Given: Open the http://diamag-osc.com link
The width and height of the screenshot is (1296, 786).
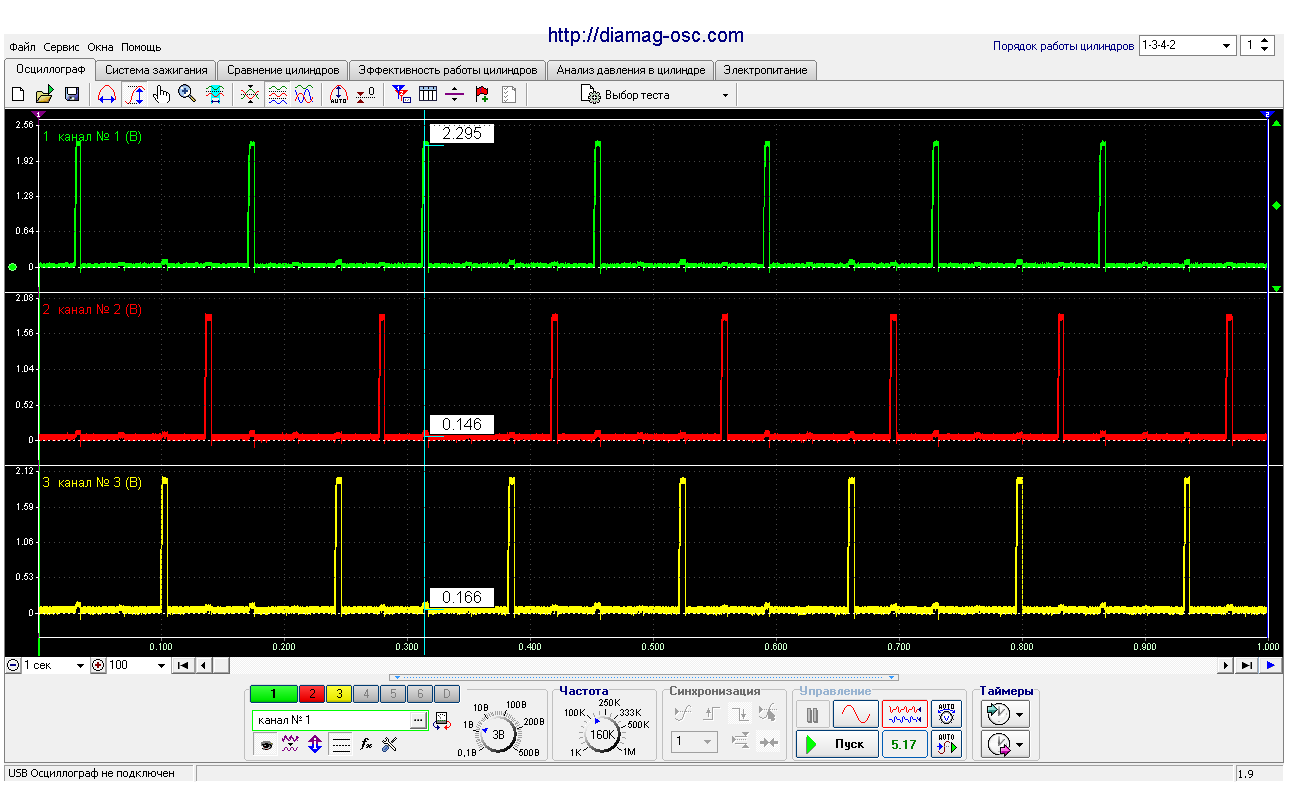Looking at the screenshot, I should click(x=646, y=35).
